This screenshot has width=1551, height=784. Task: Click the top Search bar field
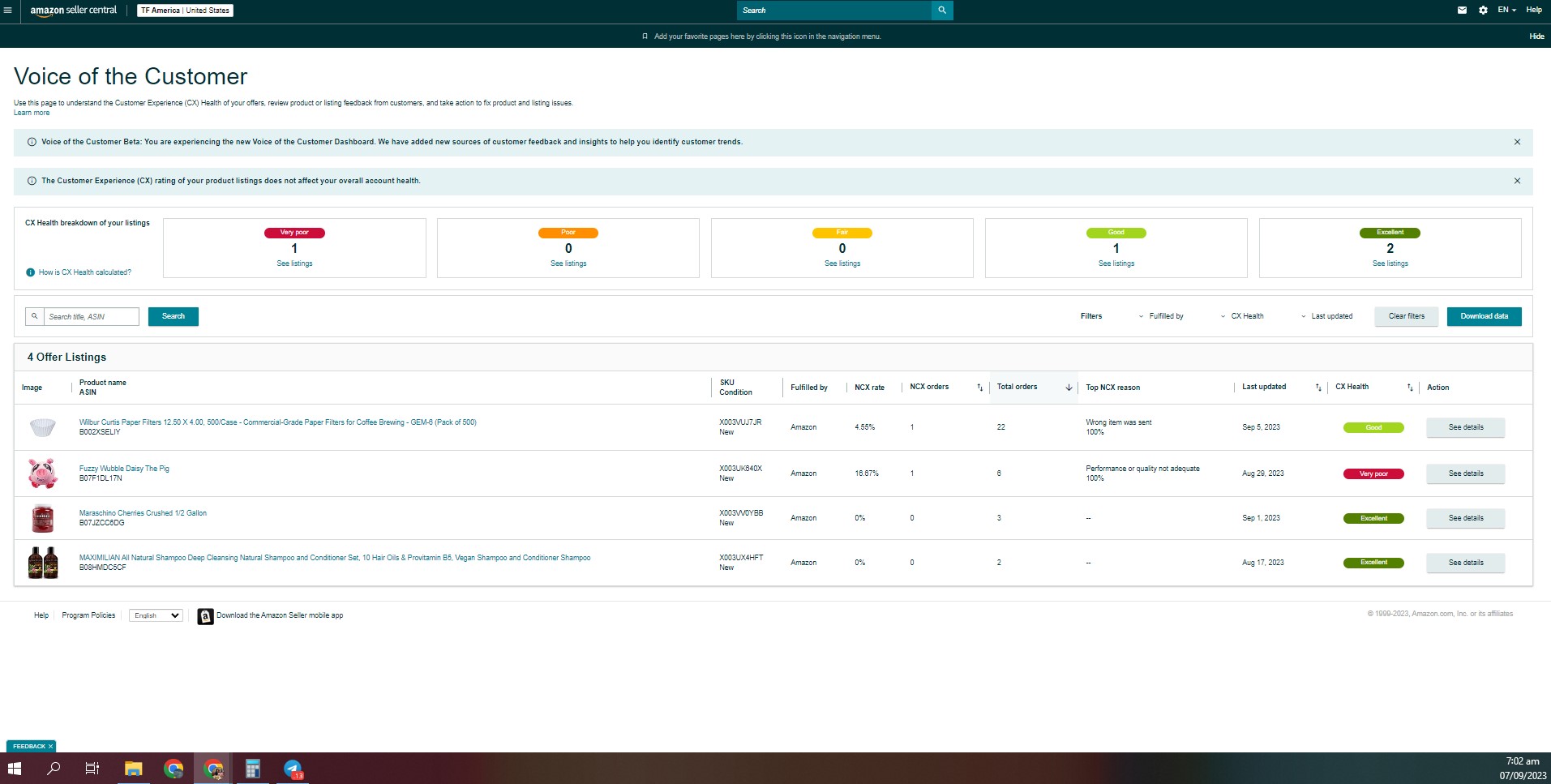click(834, 11)
